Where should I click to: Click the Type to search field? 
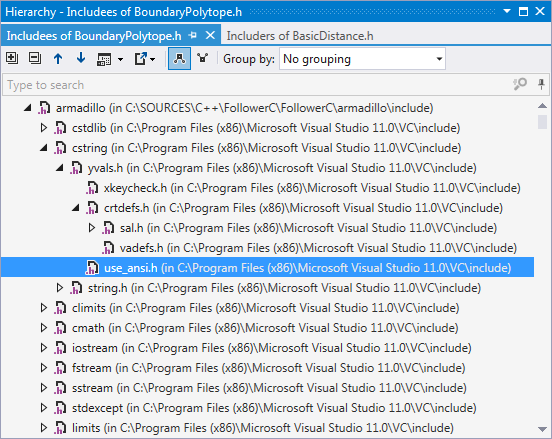[257, 85]
